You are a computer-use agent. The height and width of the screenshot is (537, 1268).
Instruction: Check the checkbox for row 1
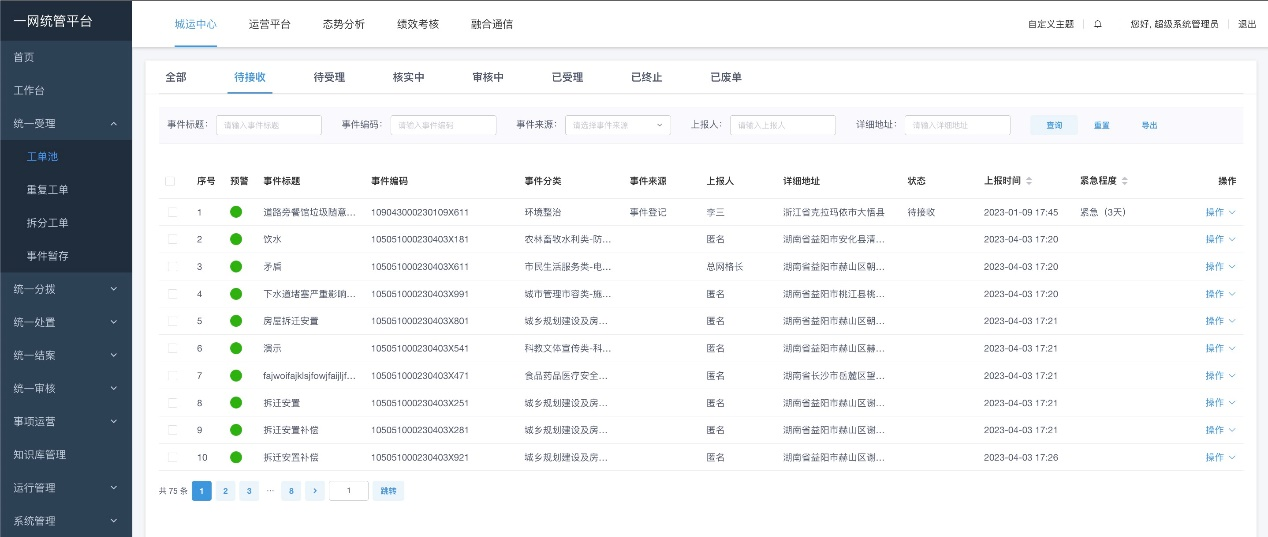[x=172, y=212]
